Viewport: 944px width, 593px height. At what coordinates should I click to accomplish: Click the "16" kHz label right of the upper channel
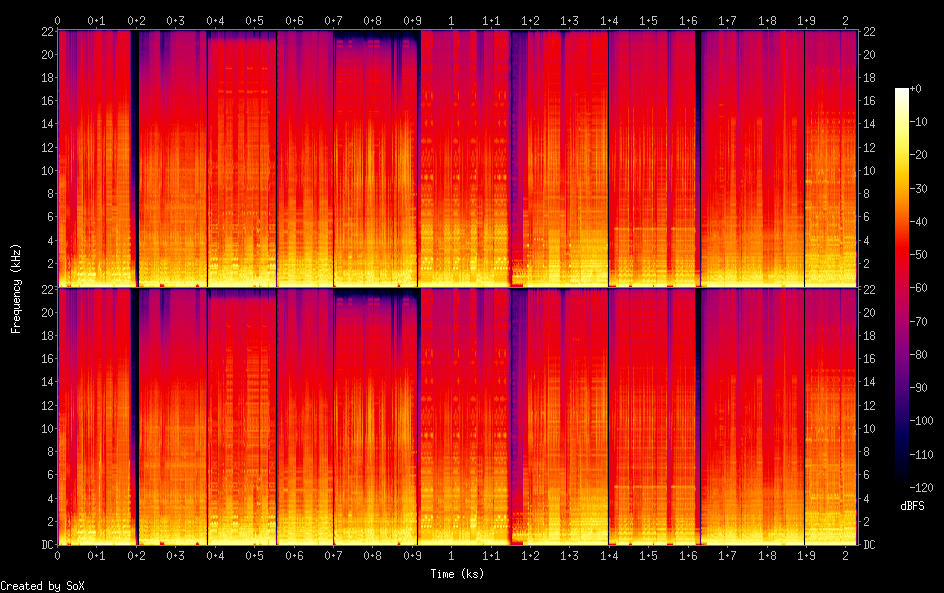[x=869, y=101]
